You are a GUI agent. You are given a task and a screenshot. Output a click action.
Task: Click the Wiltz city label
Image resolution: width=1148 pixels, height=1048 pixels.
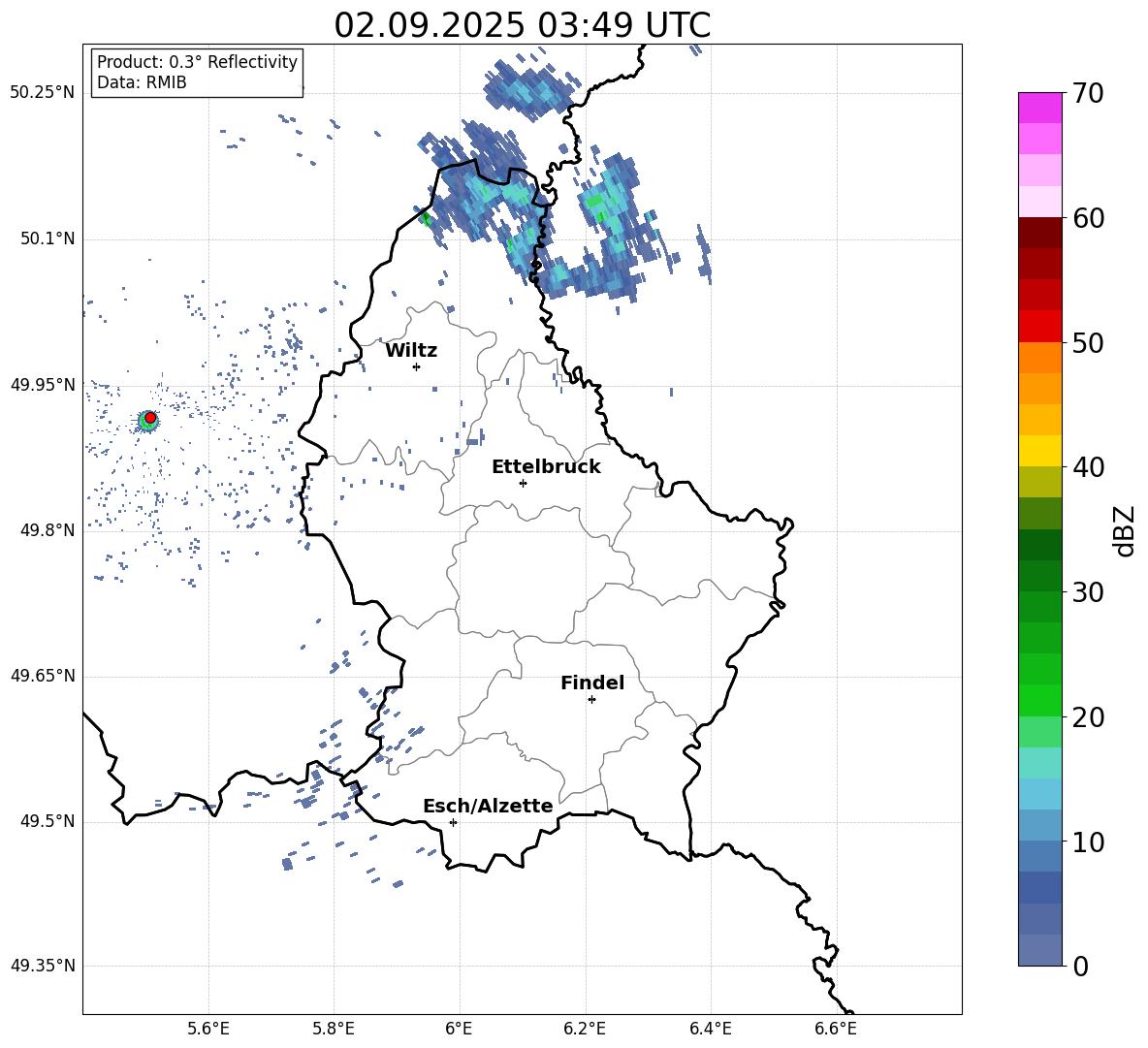[x=411, y=351]
